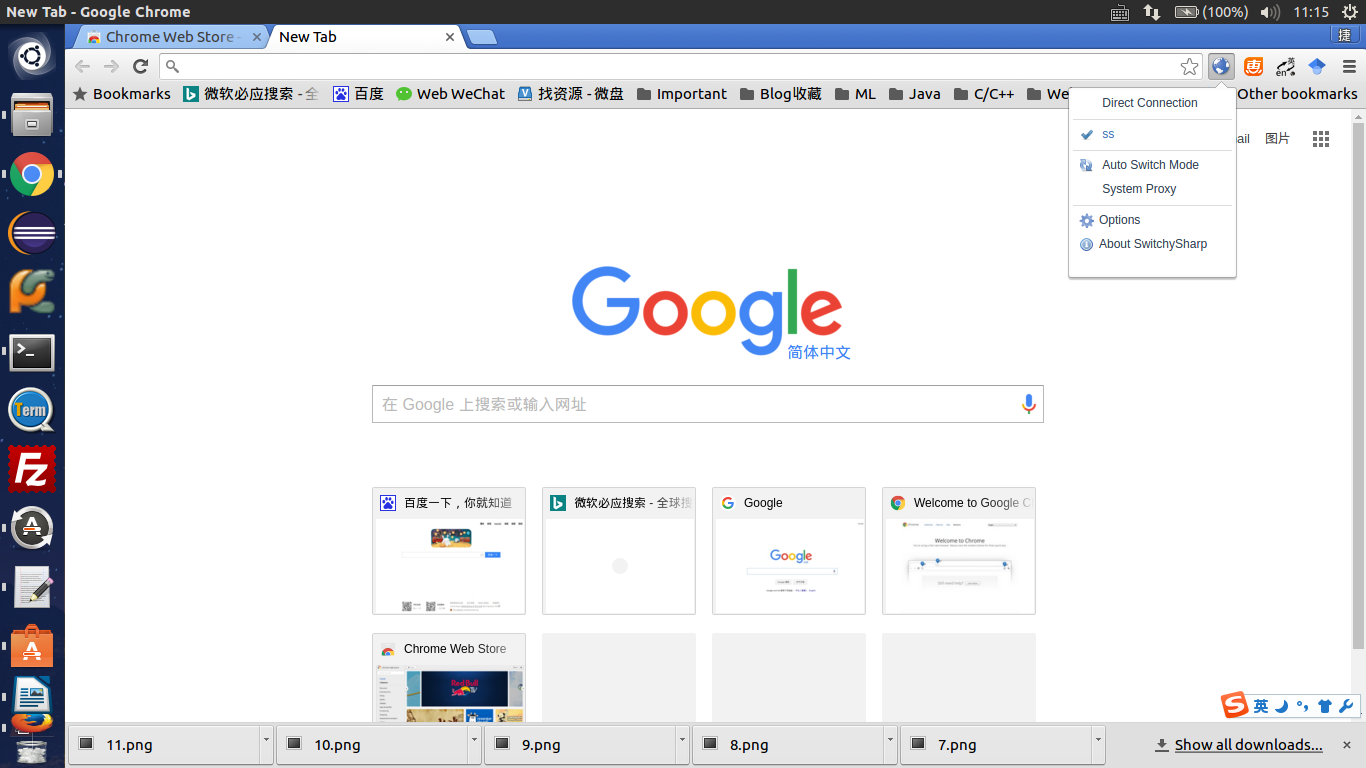Open system settings gear in top panel
Image resolution: width=1366 pixels, height=768 pixels.
pos(1349,12)
